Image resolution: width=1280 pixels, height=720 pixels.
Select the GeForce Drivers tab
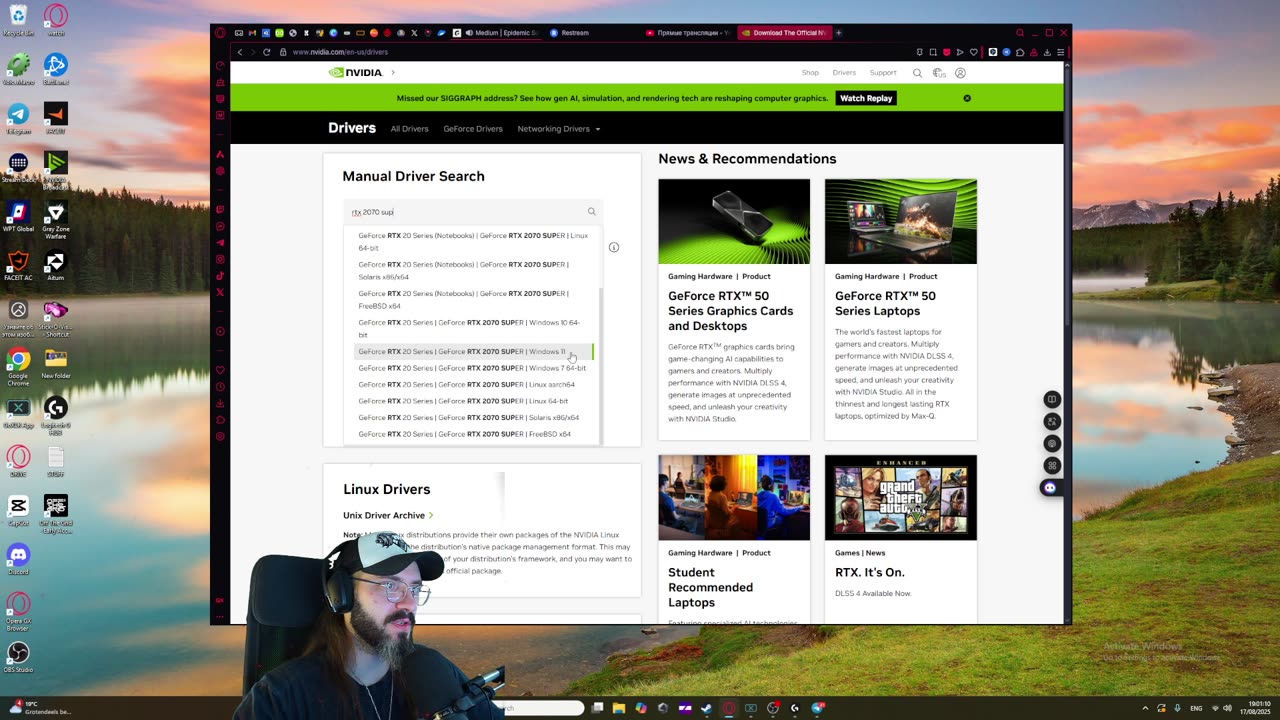[x=473, y=129]
